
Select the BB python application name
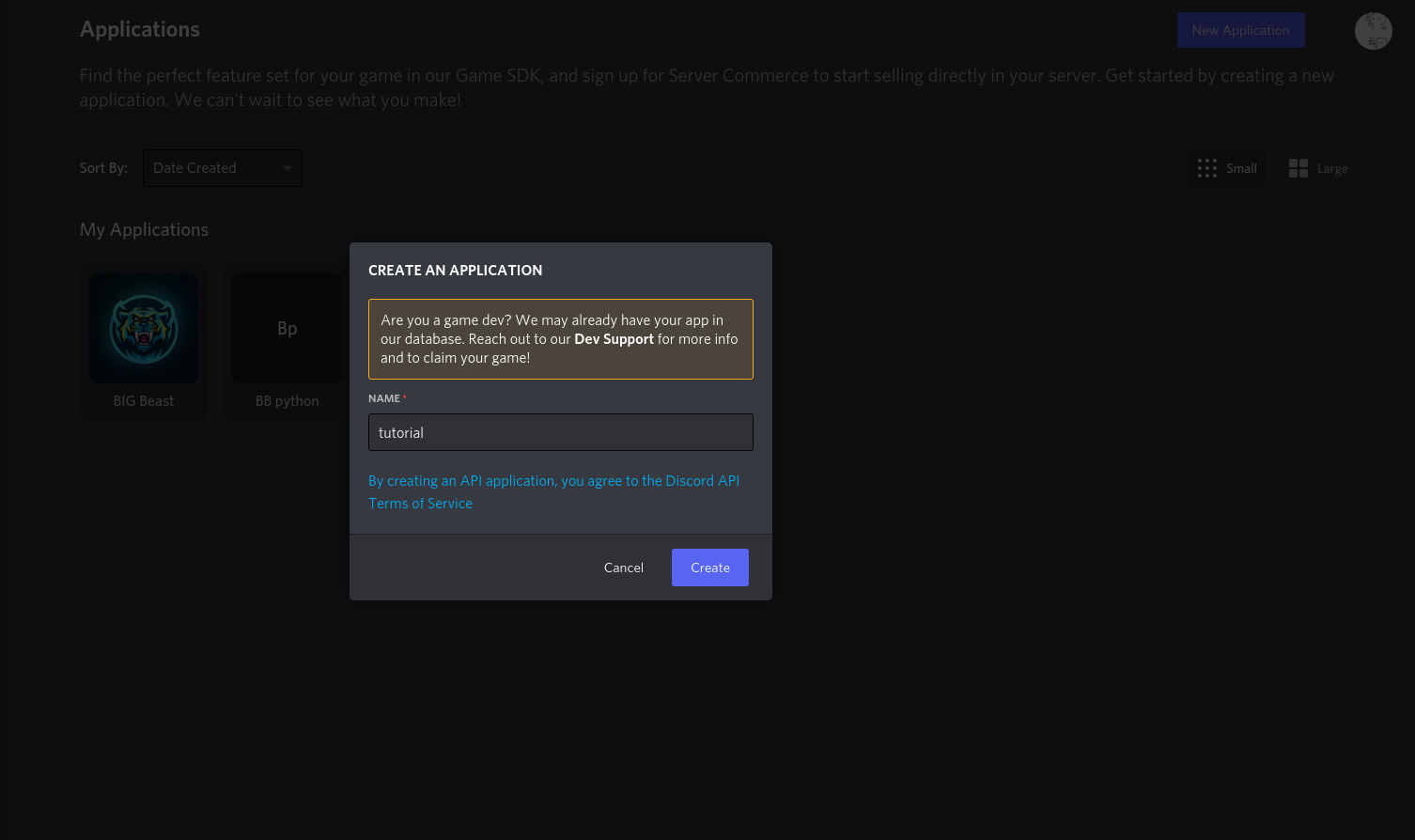287,401
